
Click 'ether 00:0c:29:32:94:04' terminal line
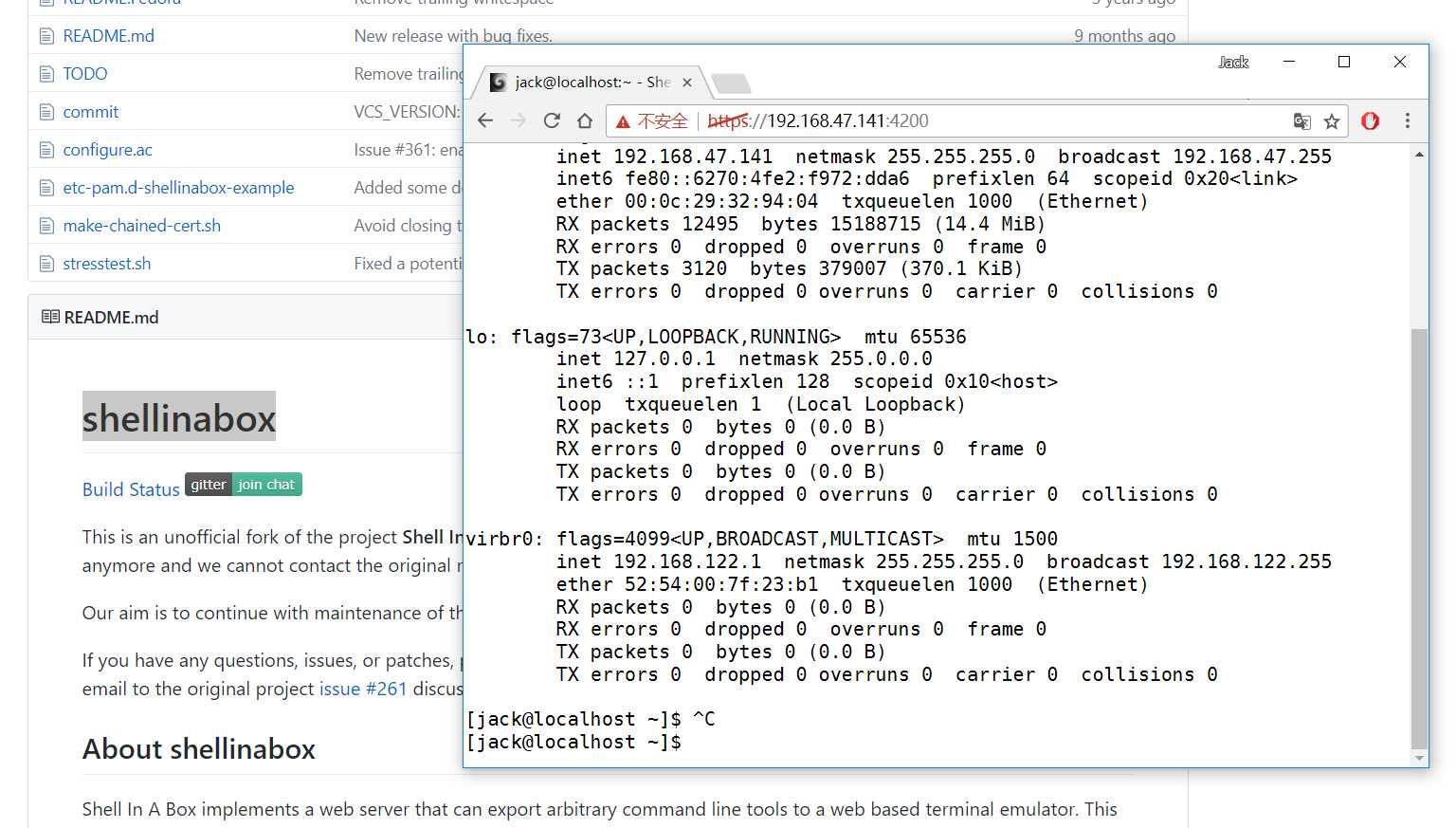(852, 201)
